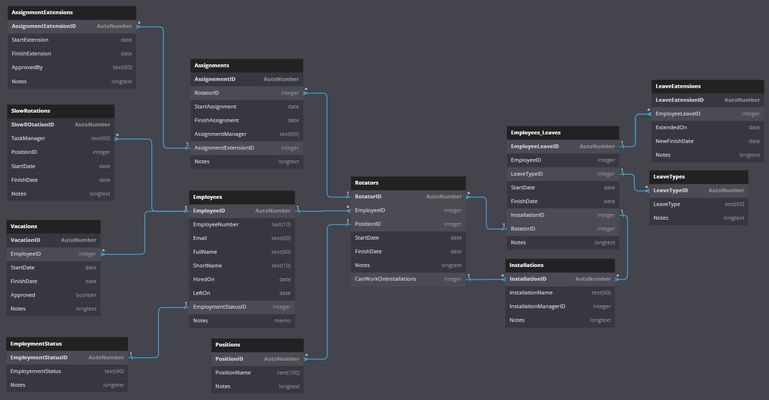The width and height of the screenshot is (769, 400).
Task: Select EmployeeID field in Vacations table
Action: [53, 254]
